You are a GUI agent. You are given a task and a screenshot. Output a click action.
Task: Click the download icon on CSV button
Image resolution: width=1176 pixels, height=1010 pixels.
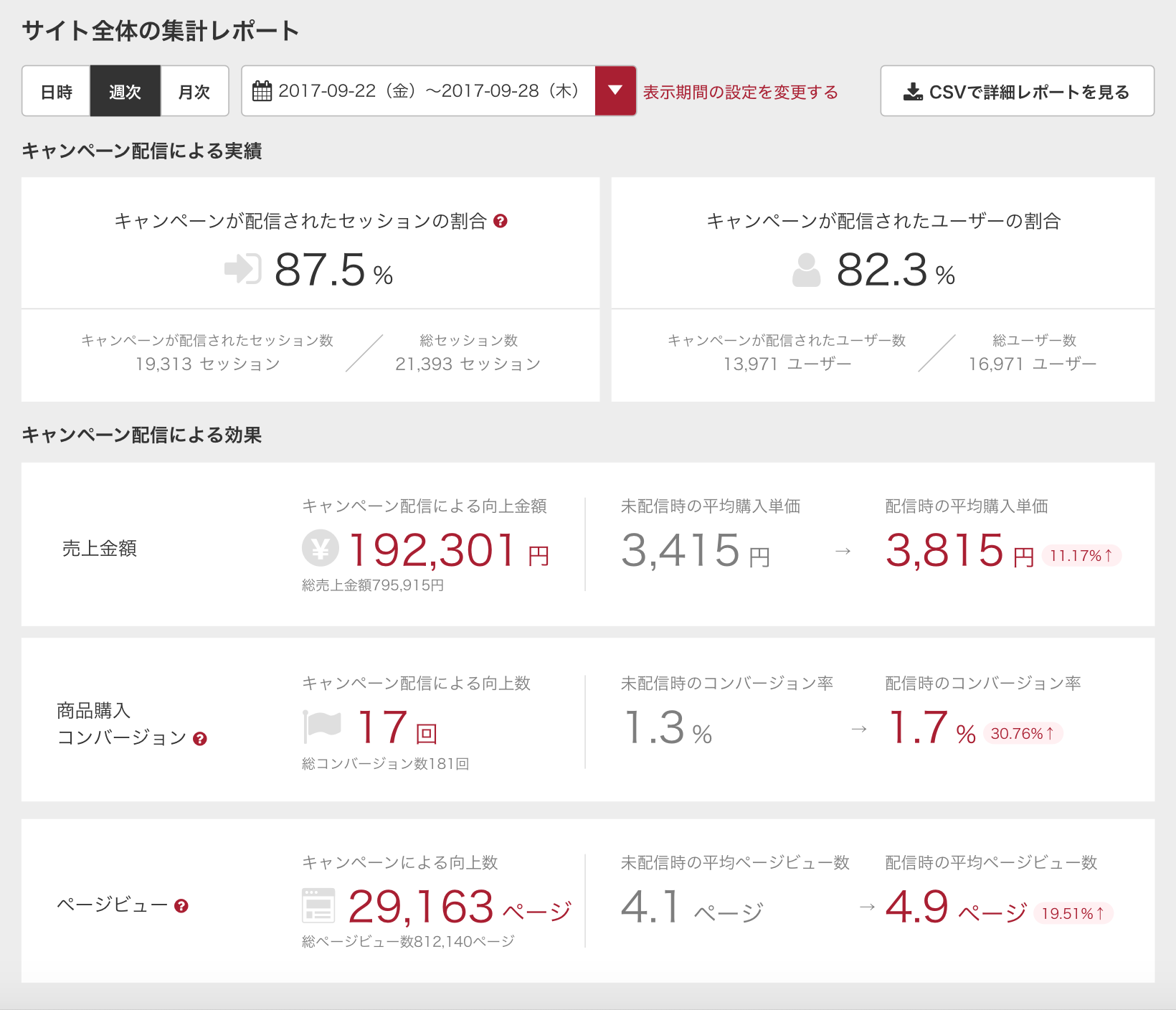[x=913, y=92]
